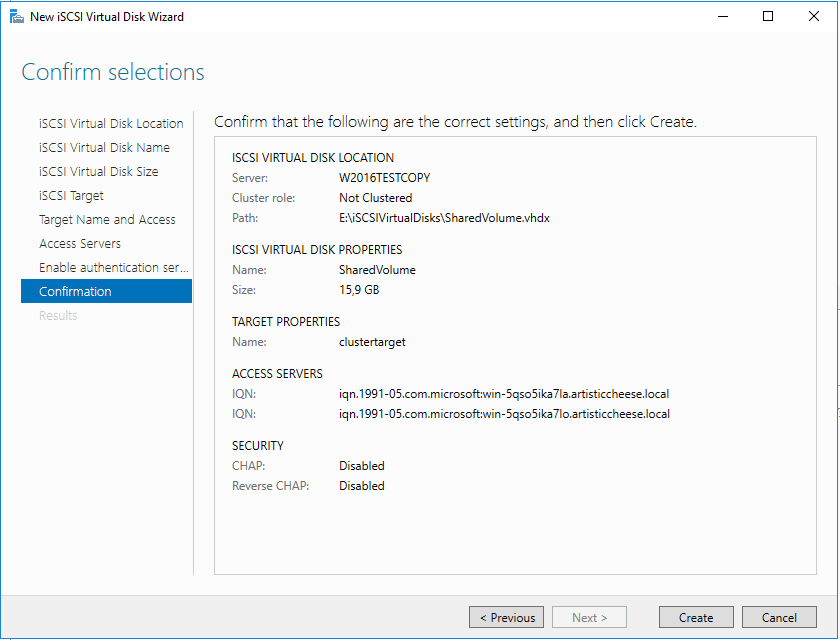Screen dimensions: 840x640
Task: Select the iSCSI Target step in the sidebar
Action: click(x=71, y=196)
